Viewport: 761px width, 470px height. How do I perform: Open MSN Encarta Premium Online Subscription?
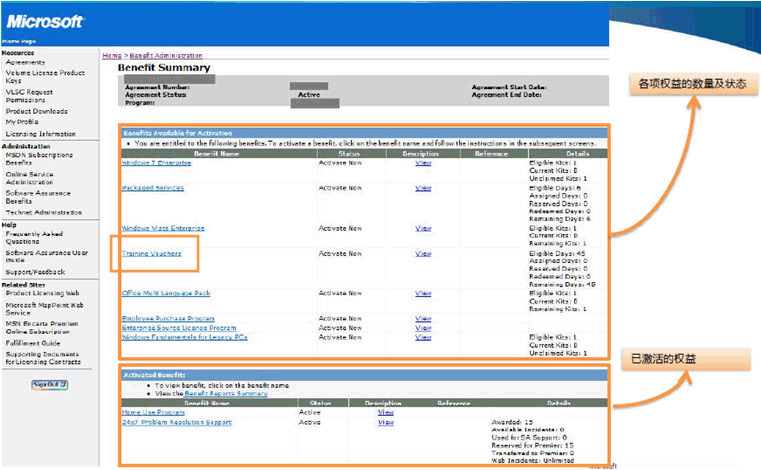(42, 328)
